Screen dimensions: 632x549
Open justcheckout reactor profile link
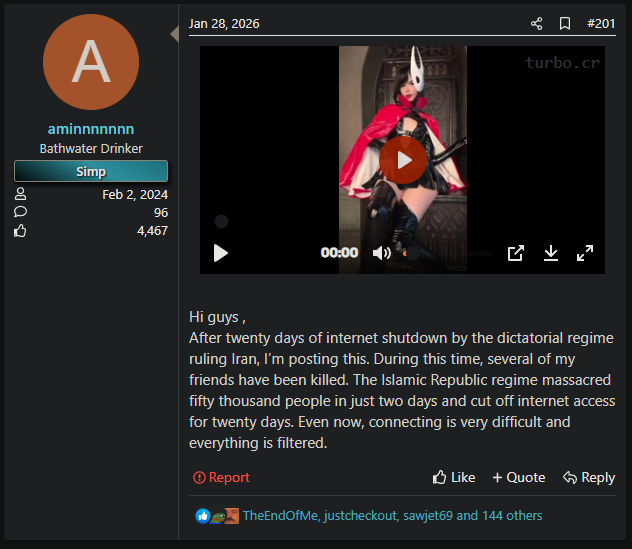pyautogui.click(x=361, y=516)
